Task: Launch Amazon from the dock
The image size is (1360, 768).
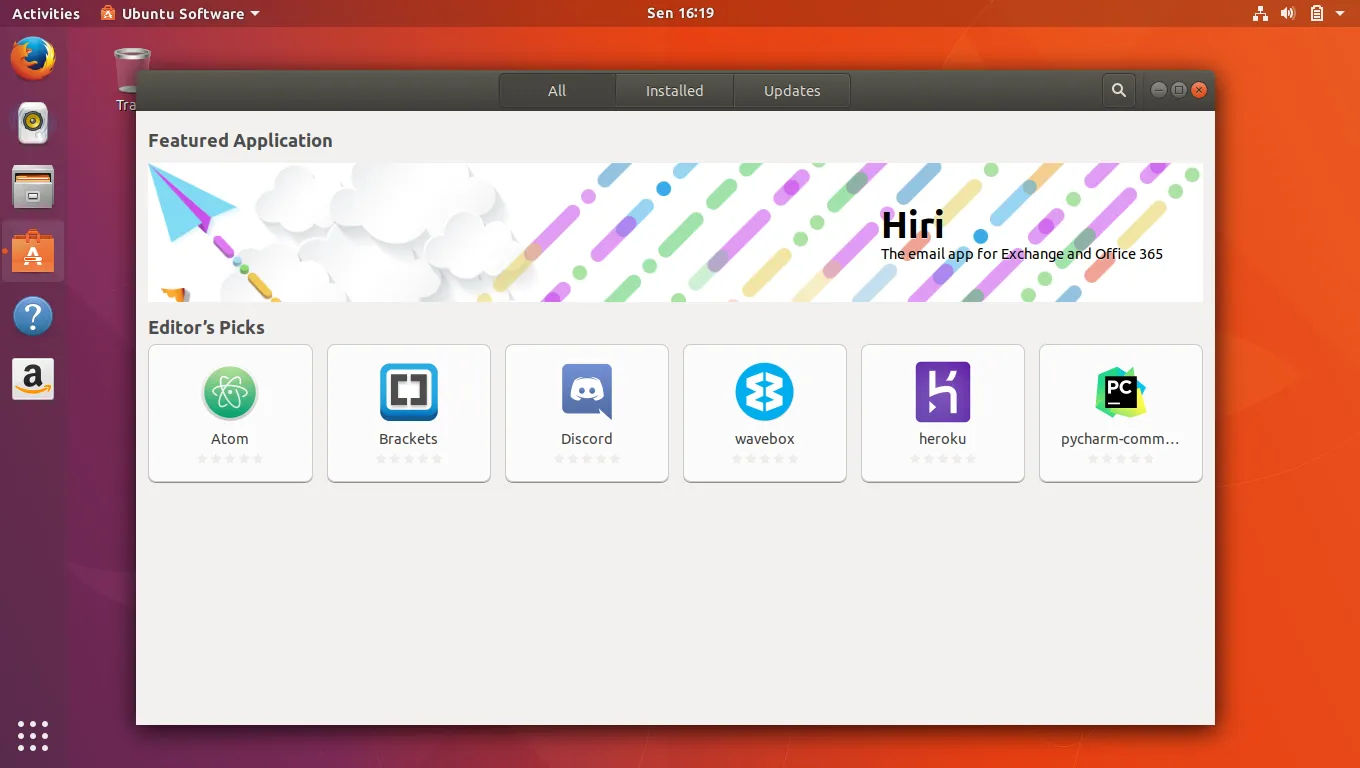Action: tap(33, 380)
